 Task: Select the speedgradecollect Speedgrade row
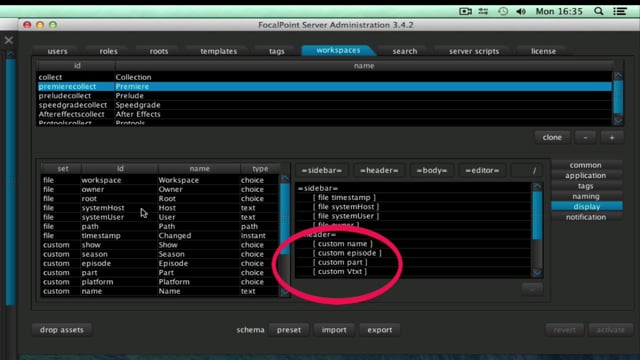click(x=324, y=105)
